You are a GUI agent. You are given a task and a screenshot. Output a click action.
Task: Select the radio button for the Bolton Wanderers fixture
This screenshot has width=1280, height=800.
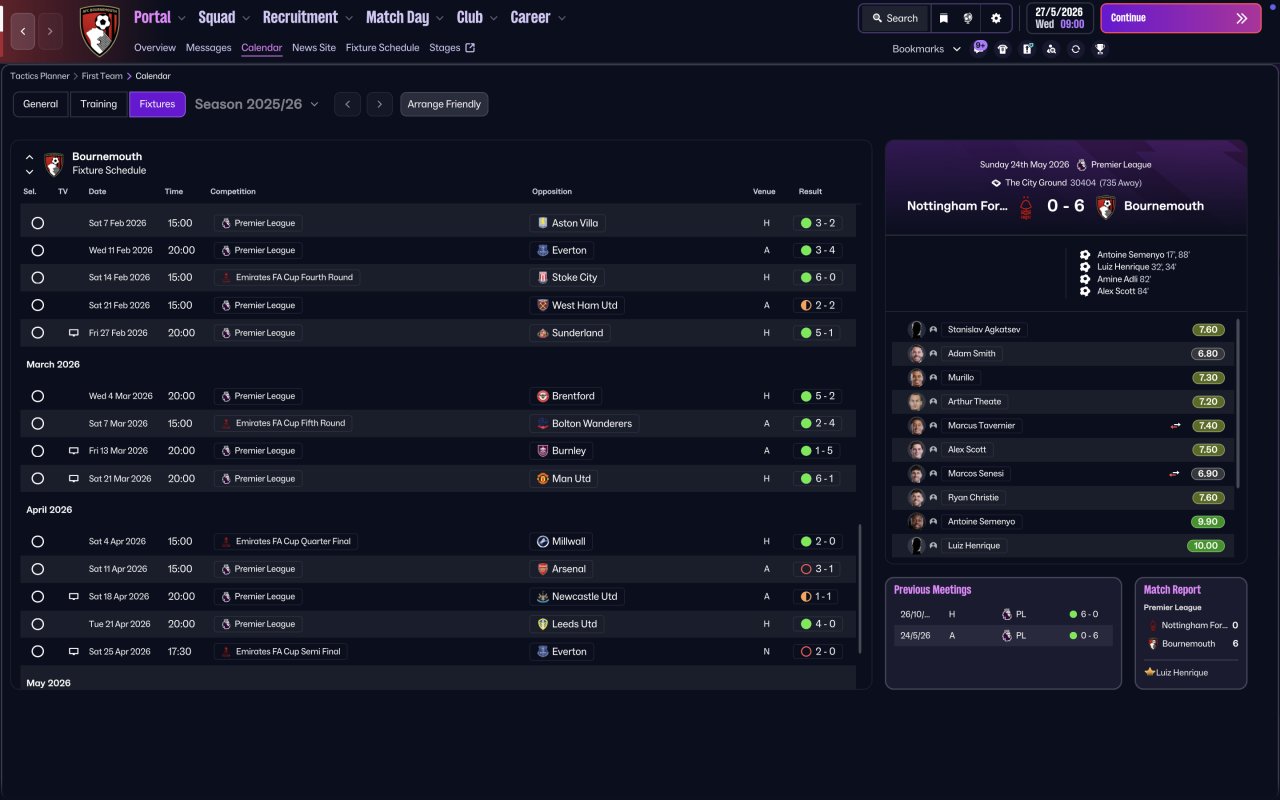38,424
